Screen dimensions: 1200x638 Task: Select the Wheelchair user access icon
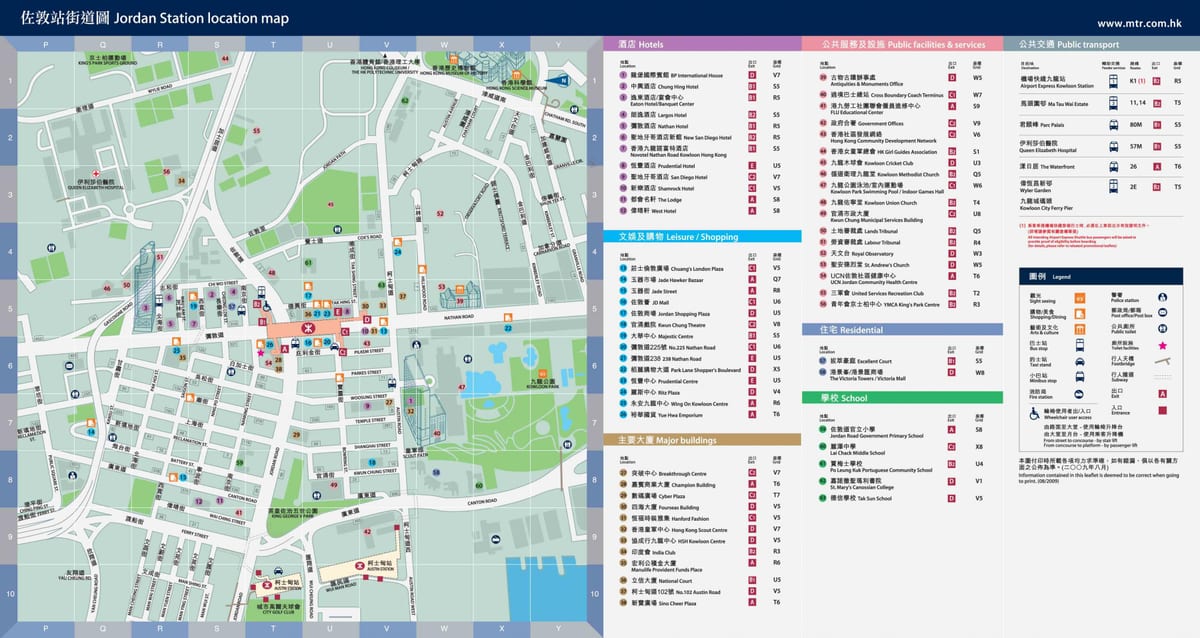(1034, 414)
